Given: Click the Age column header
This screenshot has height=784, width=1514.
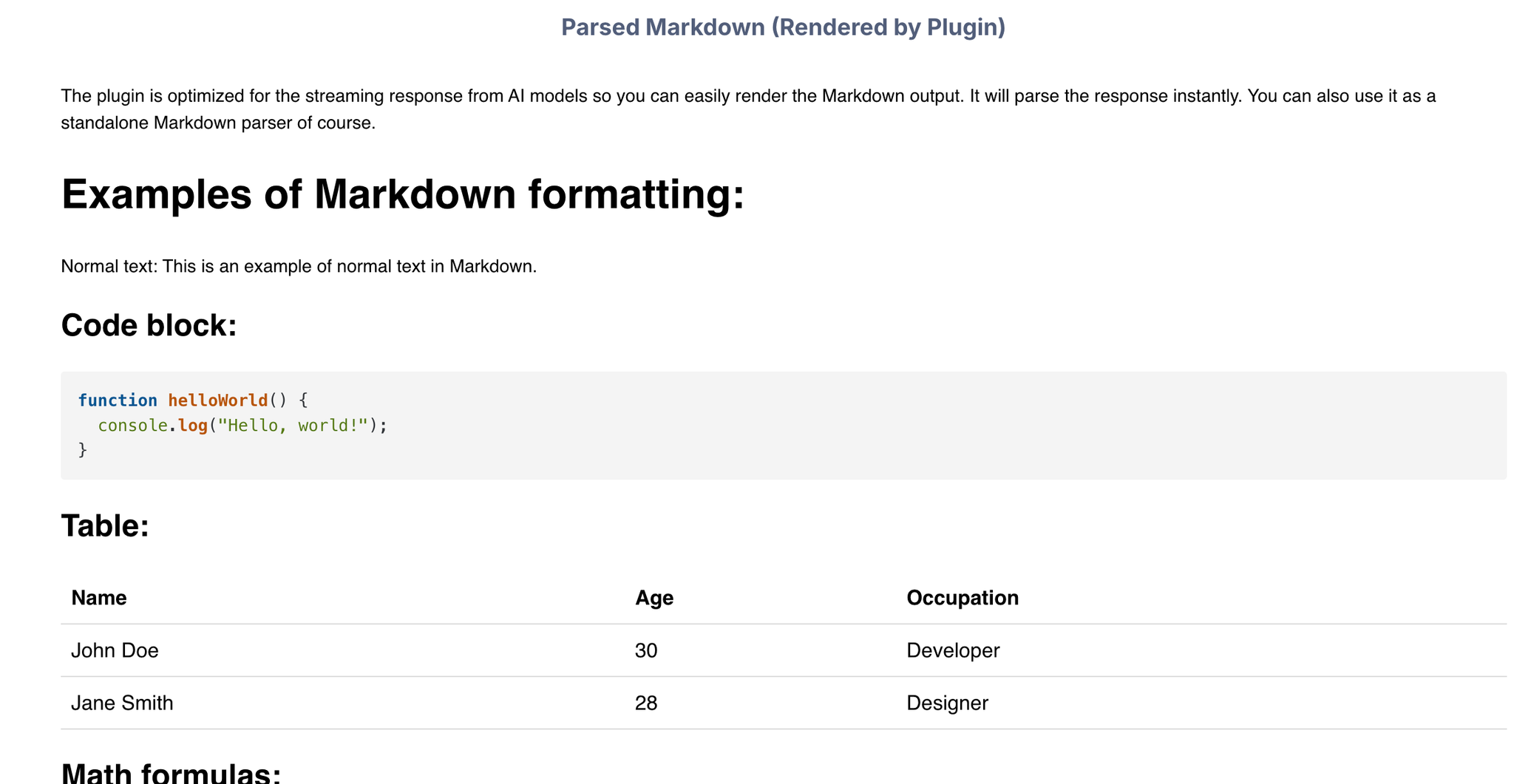Looking at the screenshot, I should pyautogui.click(x=654, y=598).
